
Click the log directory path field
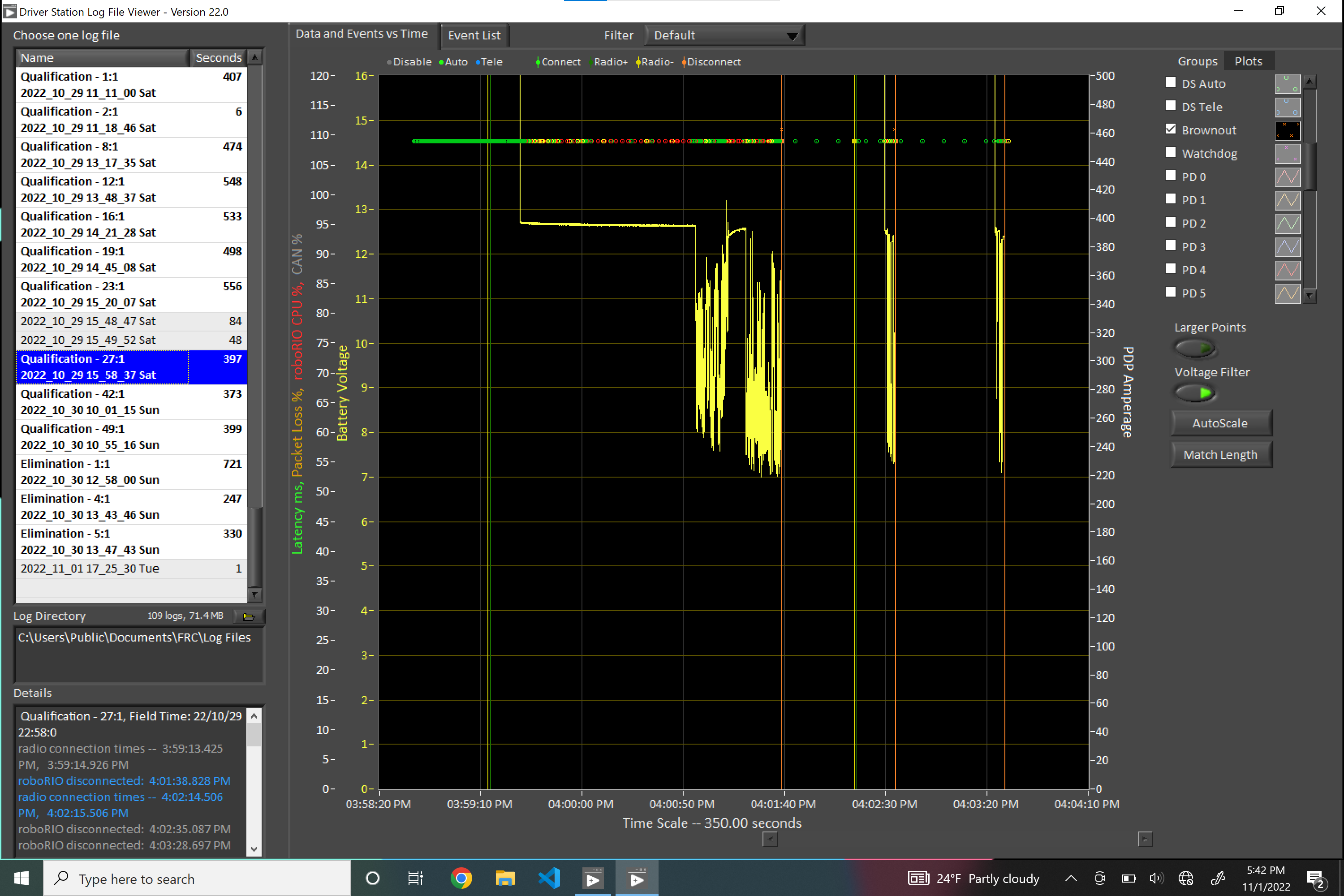click(139, 654)
